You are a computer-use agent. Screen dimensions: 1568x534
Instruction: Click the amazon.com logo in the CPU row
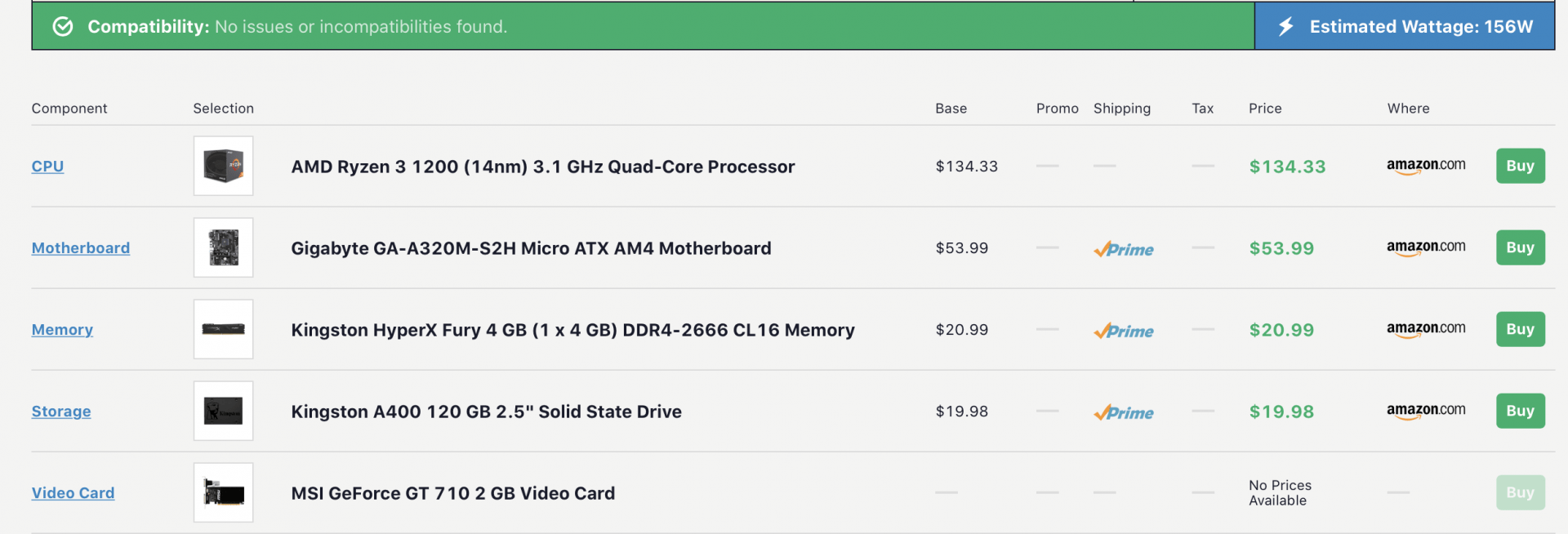click(1426, 166)
